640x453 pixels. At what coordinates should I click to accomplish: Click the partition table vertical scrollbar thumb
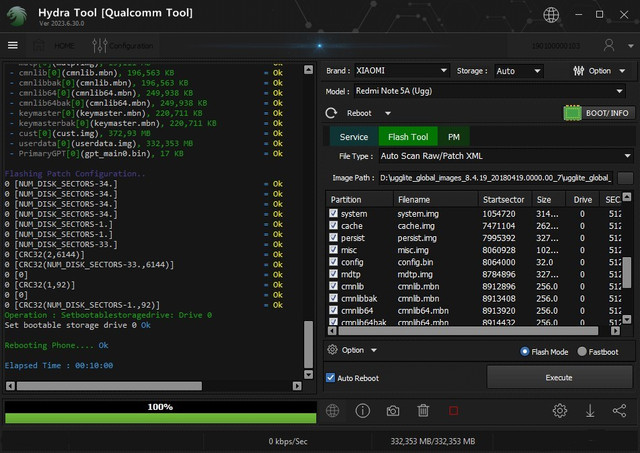point(627,273)
